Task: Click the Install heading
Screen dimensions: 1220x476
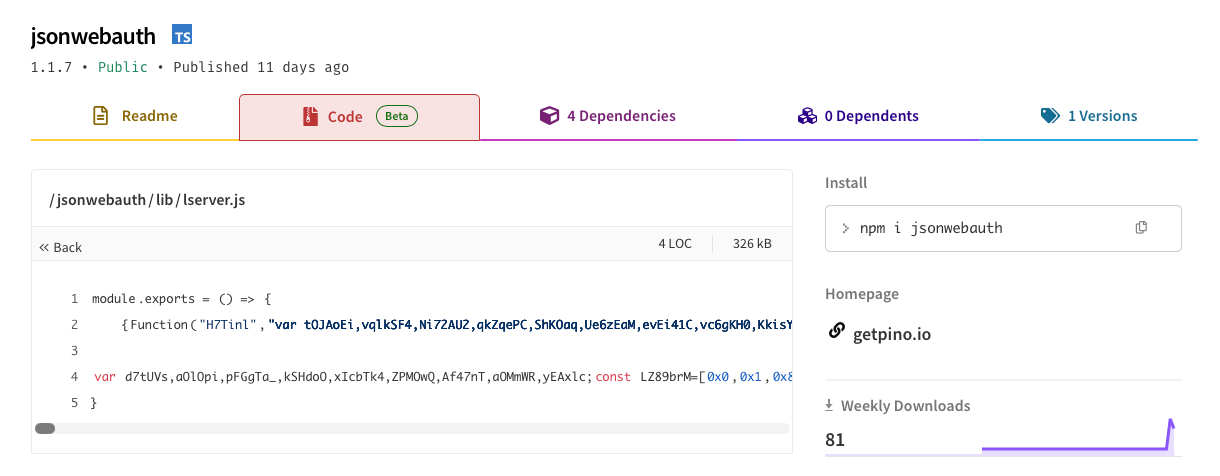Action: pos(846,183)
